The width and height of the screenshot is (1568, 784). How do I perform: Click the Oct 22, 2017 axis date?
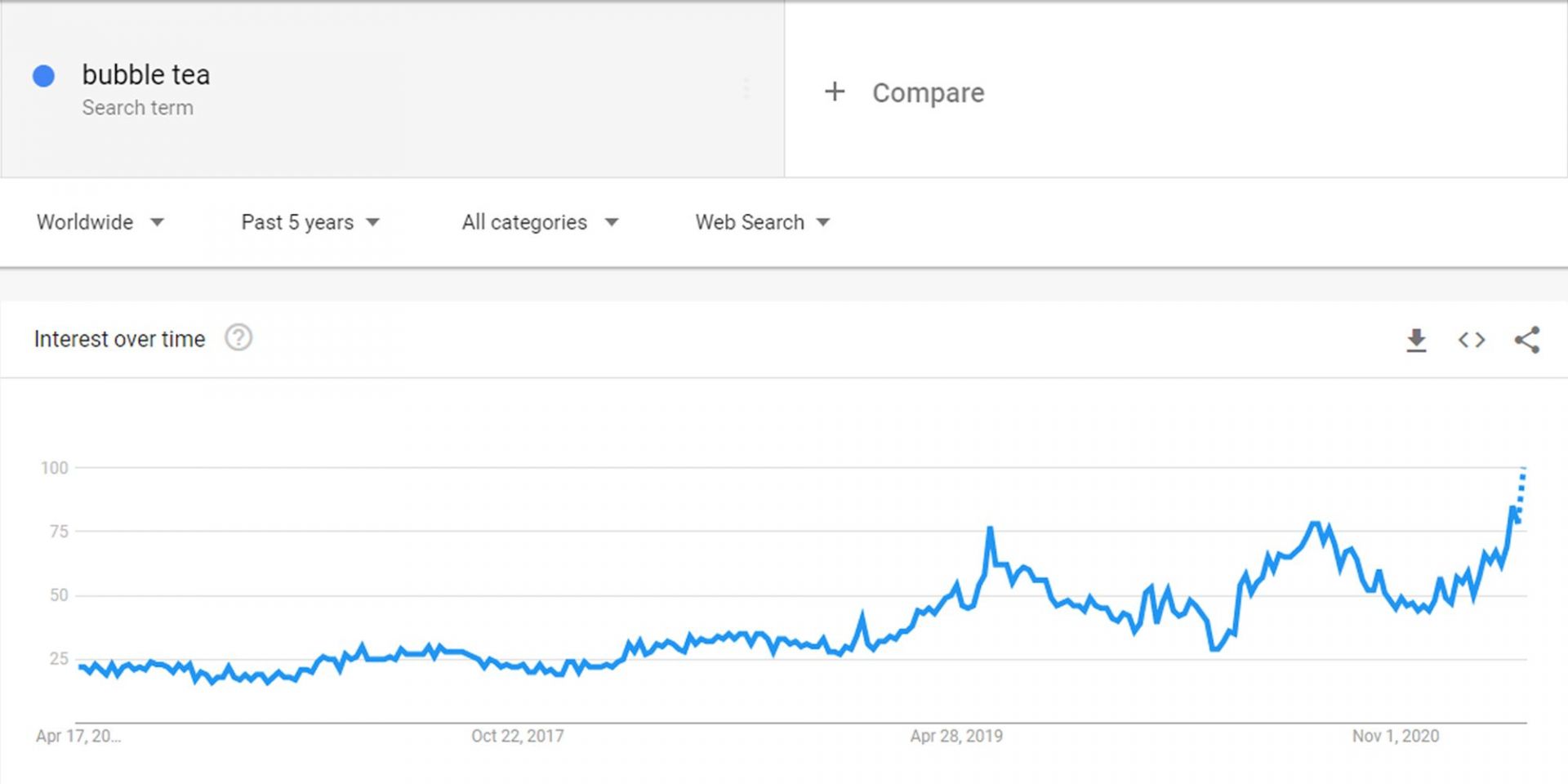point(517,736)
